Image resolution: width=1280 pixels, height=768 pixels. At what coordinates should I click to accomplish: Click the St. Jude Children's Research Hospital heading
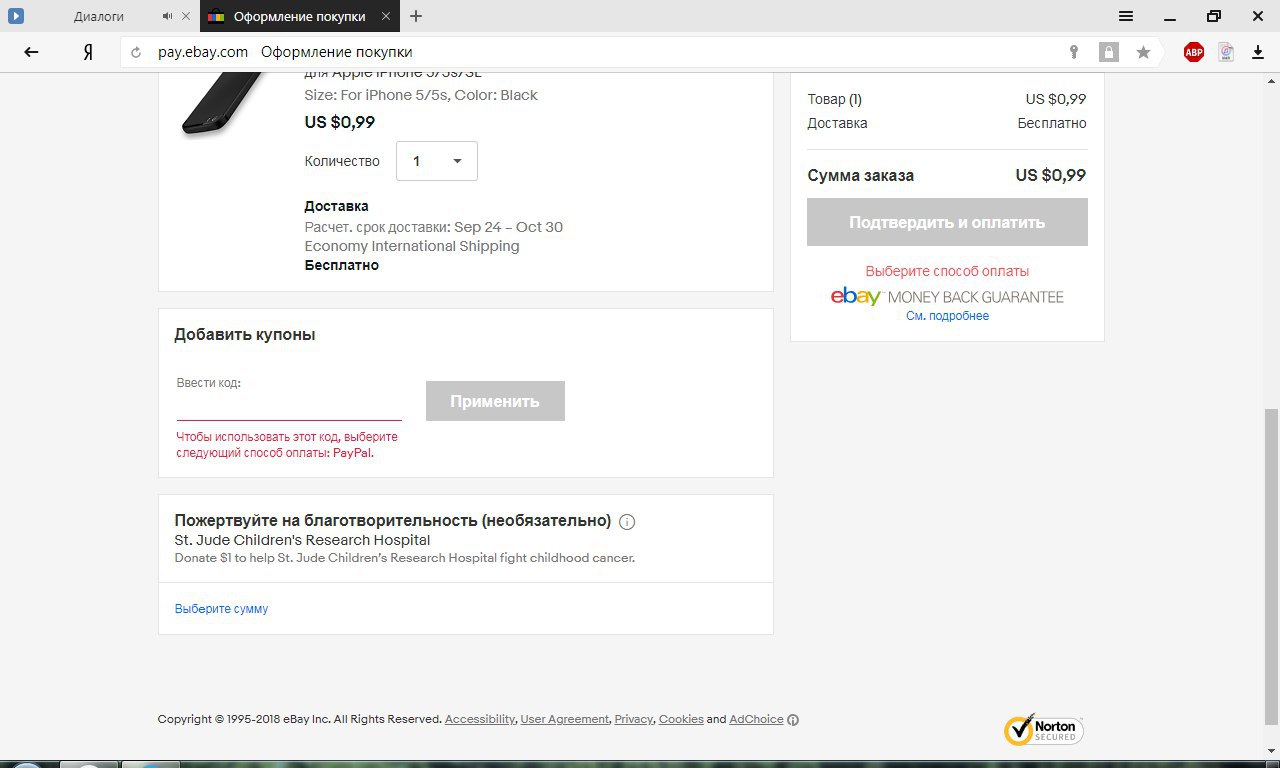tap(302, 540)
